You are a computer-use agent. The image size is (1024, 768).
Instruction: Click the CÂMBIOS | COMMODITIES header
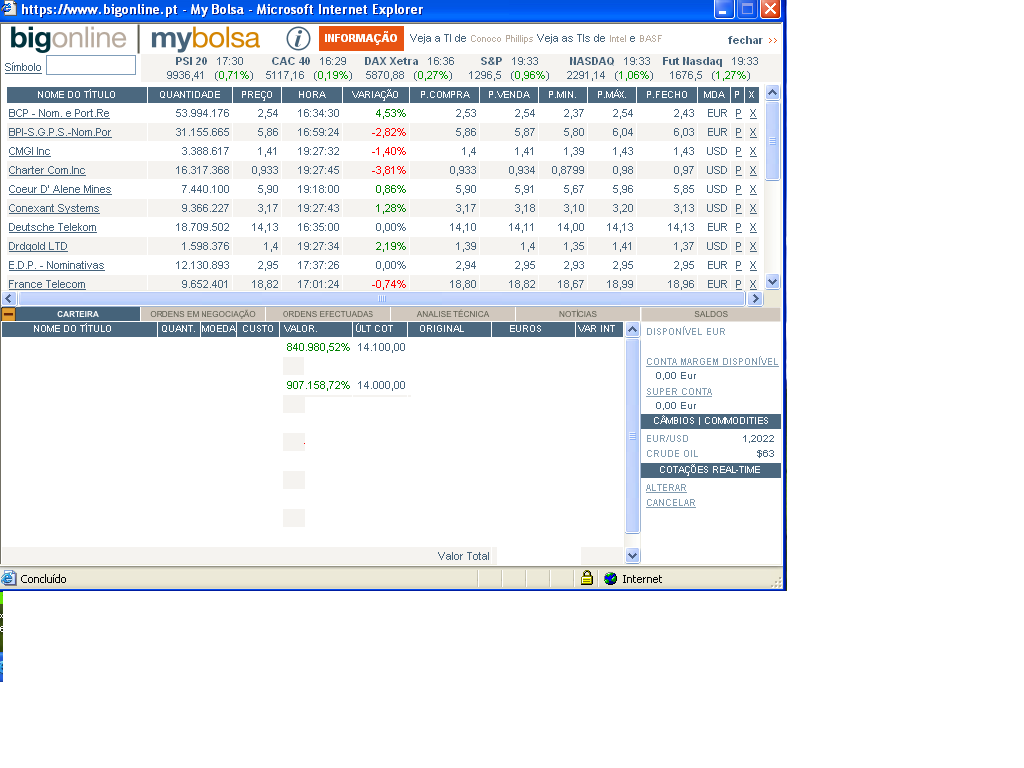(711, 421)
